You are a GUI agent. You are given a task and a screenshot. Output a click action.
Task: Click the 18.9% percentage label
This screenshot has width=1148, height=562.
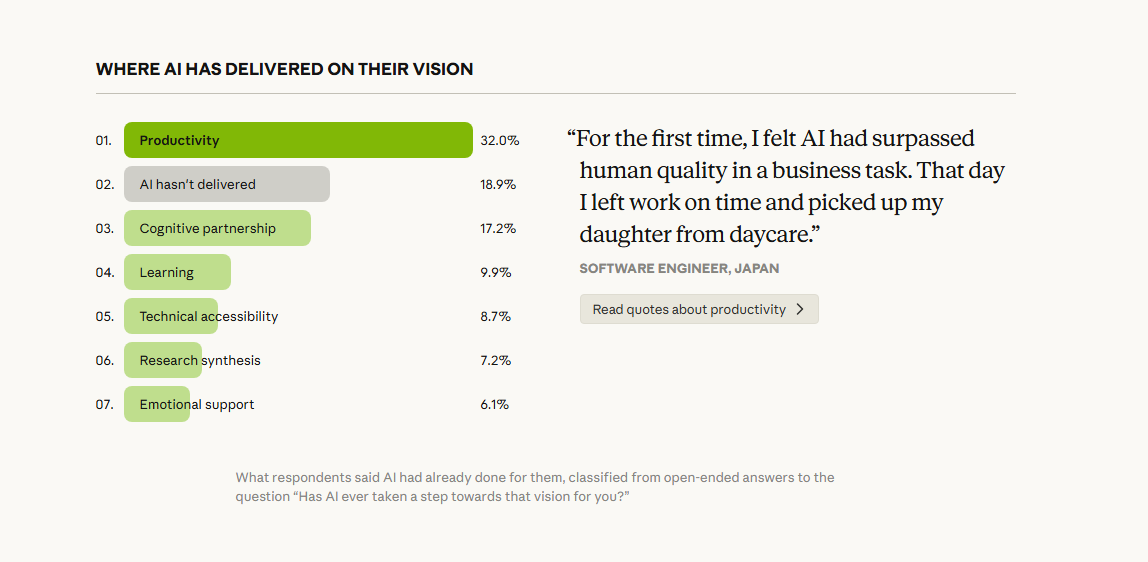(x=498, y=184)
